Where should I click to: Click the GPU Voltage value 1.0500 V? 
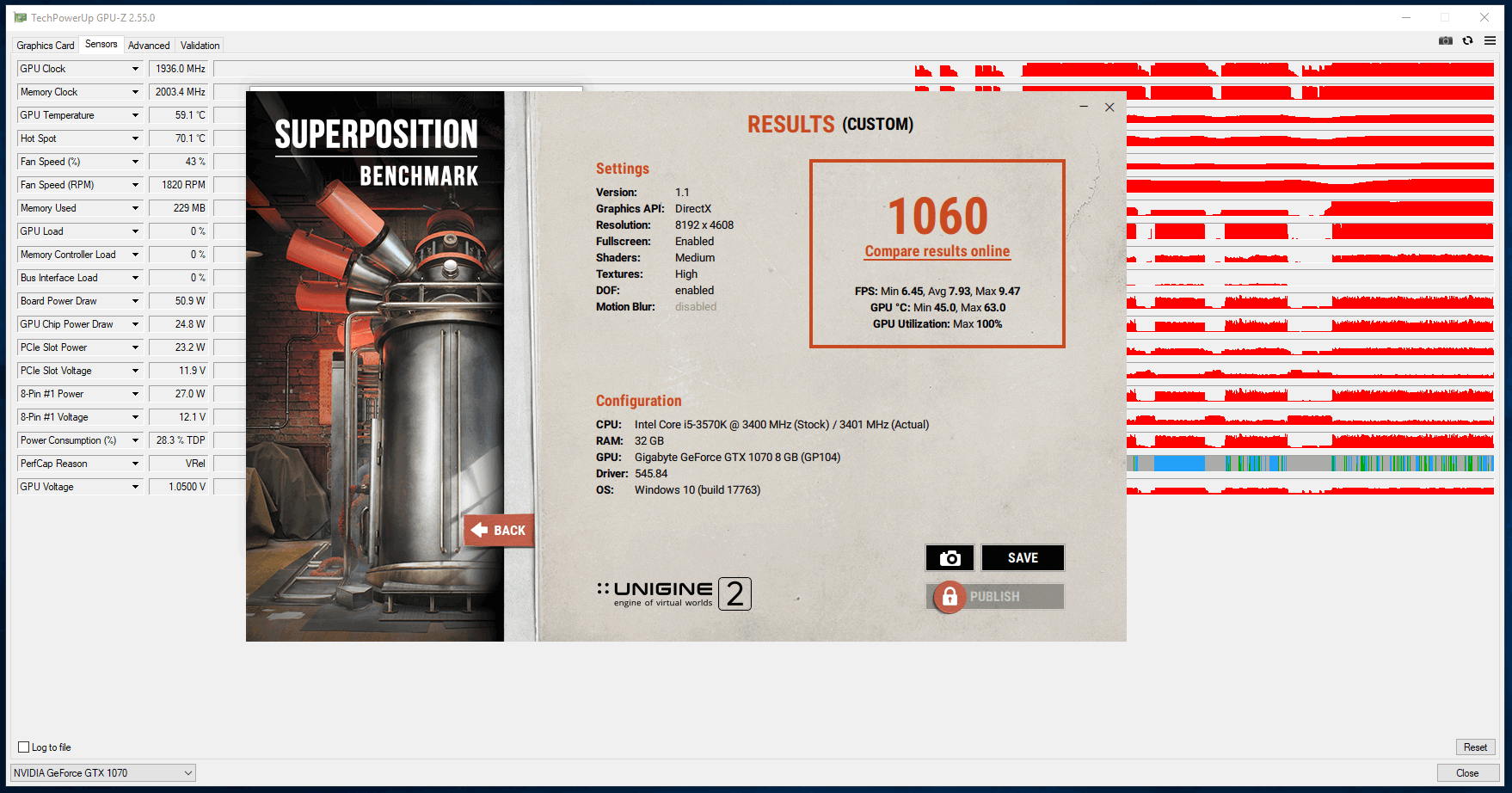181,487
